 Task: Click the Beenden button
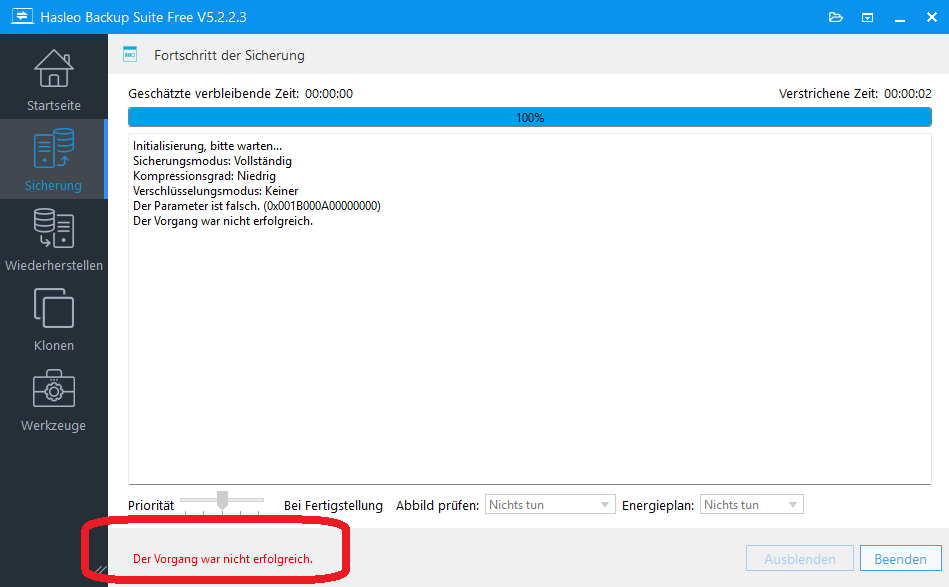coord(899,558)
